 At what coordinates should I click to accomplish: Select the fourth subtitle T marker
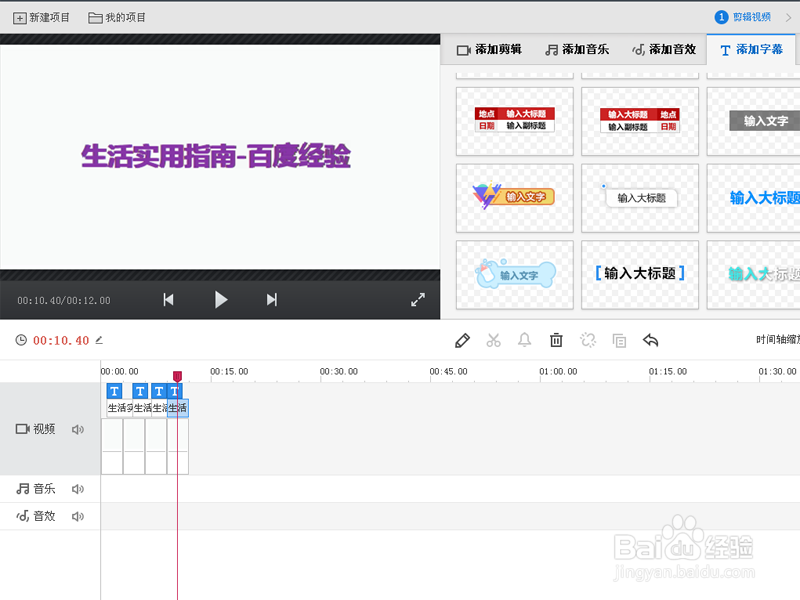click(175, 391)
